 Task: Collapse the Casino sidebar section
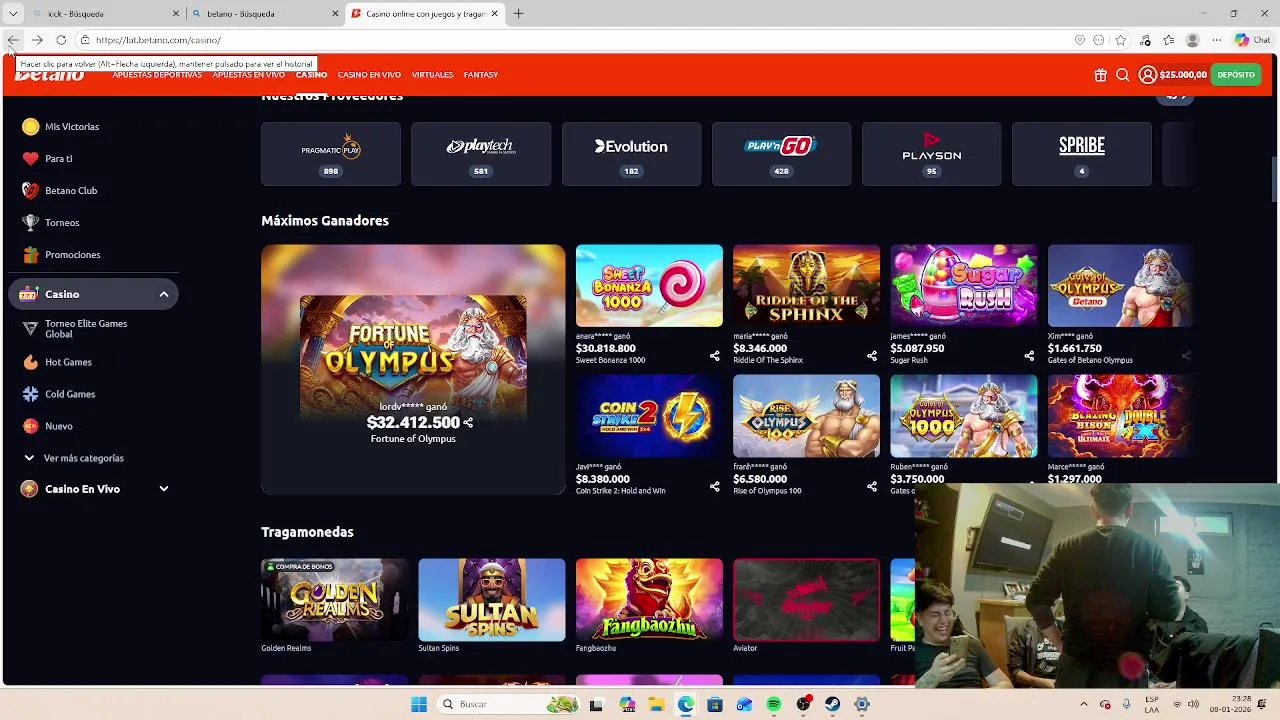point(164,294)
